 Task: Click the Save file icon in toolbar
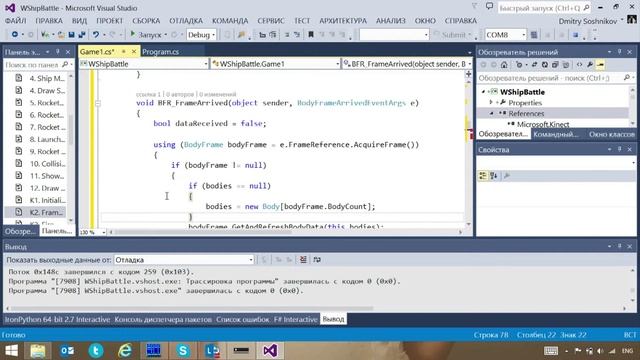(71, 35)
